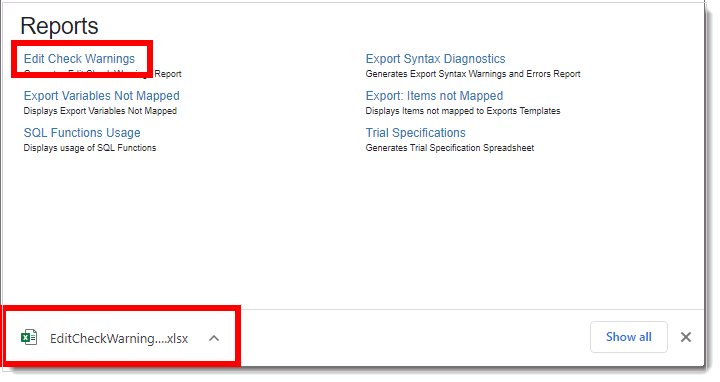Viewport: 720px width, 382px height.
Task: Click empty area of the downloads bar
Action: point(413,338)
